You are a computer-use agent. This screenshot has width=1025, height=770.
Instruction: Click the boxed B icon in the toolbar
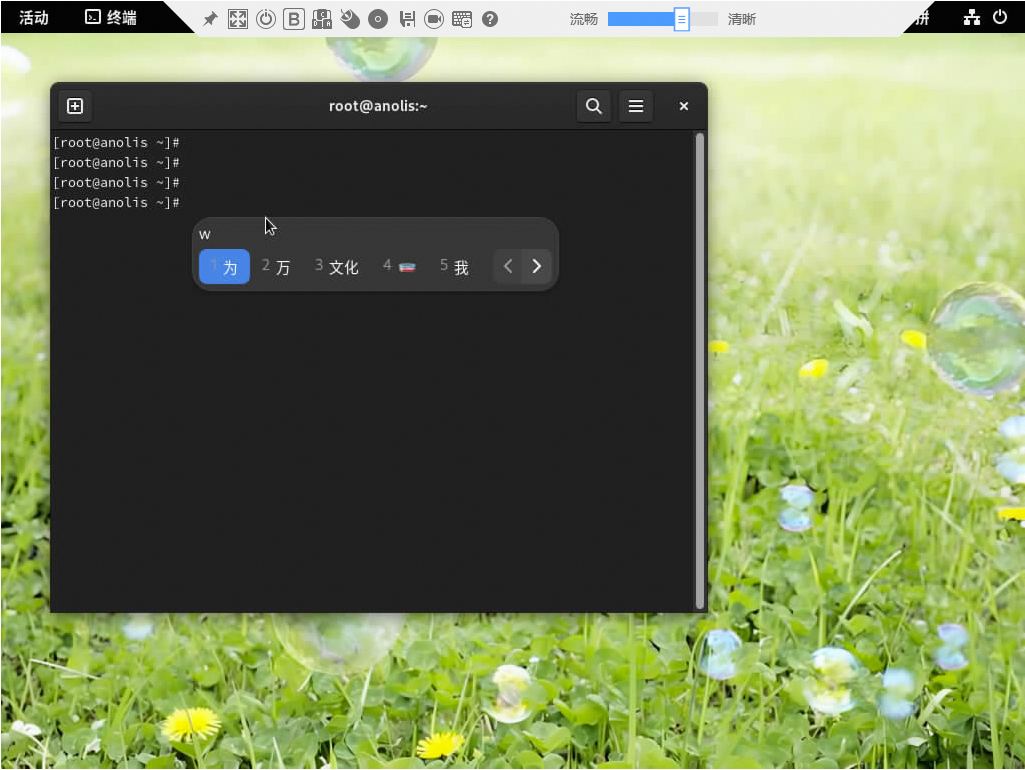[x=294, y=19]
